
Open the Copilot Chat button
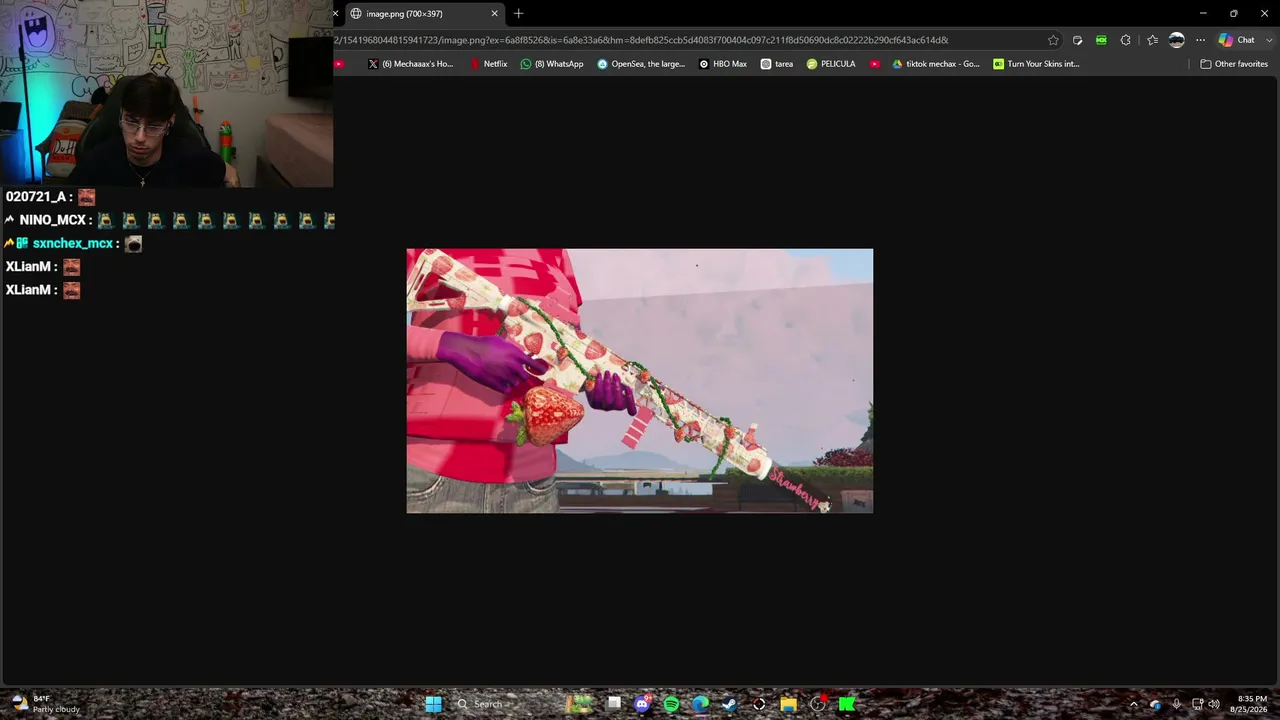[x=1237, y=40]
